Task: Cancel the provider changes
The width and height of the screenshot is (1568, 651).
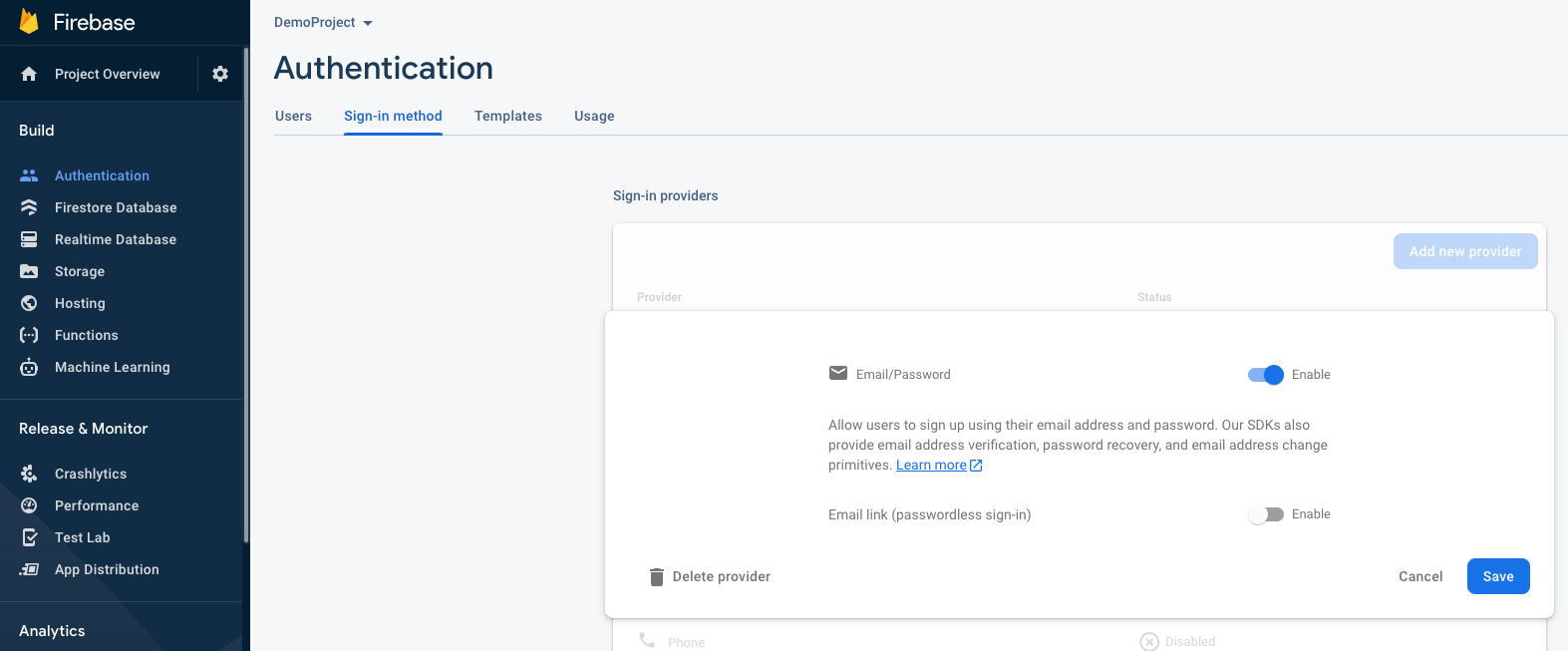Action: 1420,576
